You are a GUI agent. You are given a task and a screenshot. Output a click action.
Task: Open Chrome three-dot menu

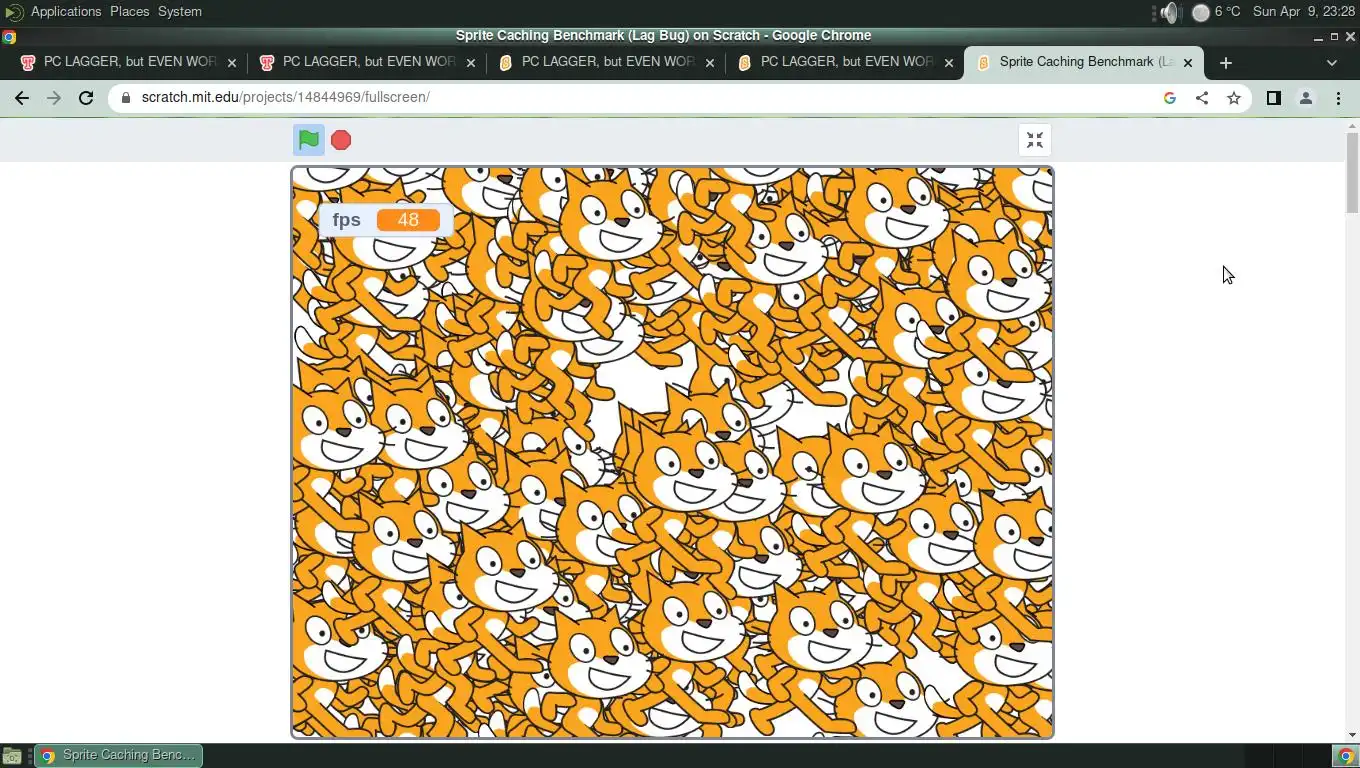[1338, 98]
